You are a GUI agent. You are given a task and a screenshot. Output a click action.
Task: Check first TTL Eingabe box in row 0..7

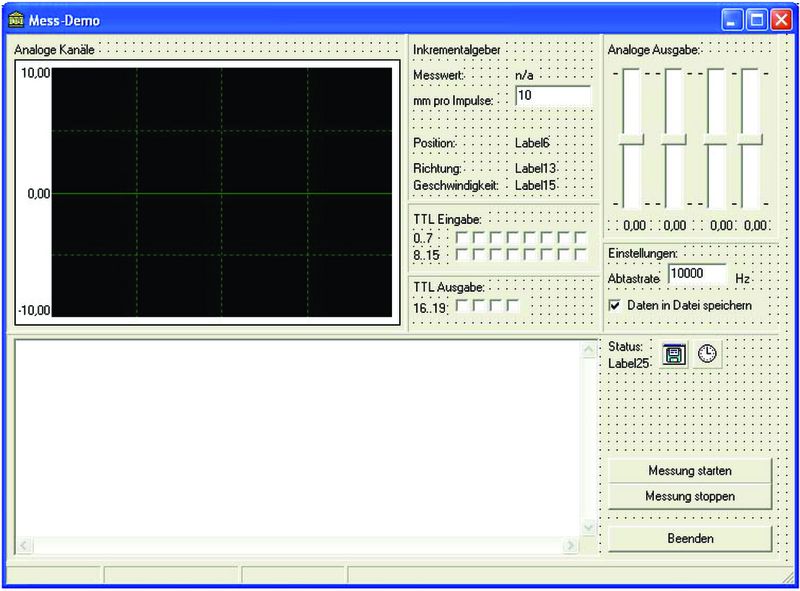pos(461,237)
